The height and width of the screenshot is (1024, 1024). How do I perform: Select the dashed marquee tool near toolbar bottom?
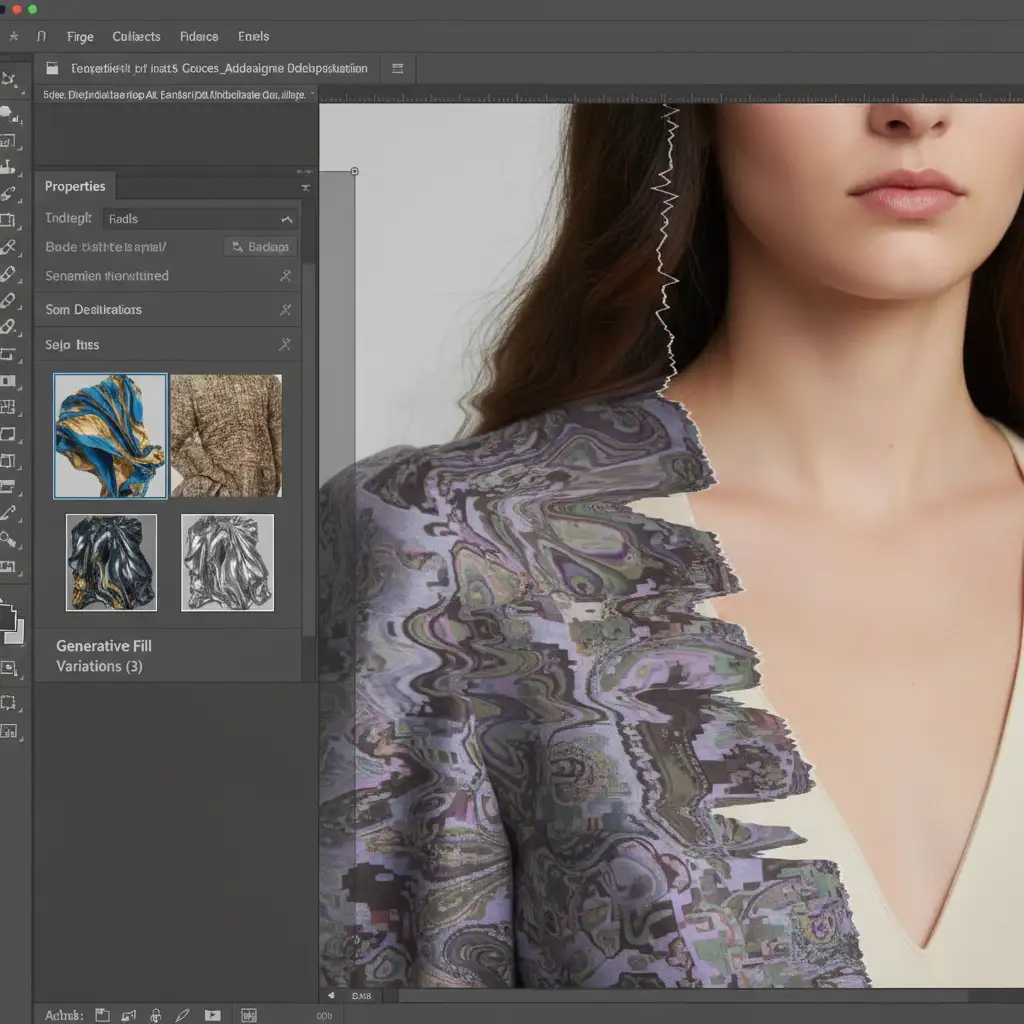tap(9, 701)
